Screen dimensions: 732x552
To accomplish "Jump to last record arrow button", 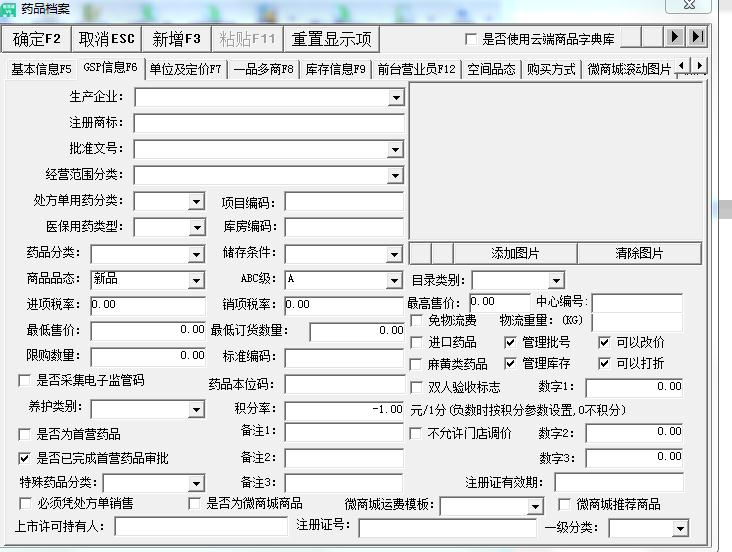I will pyautogui.click(x=697, y=38).
